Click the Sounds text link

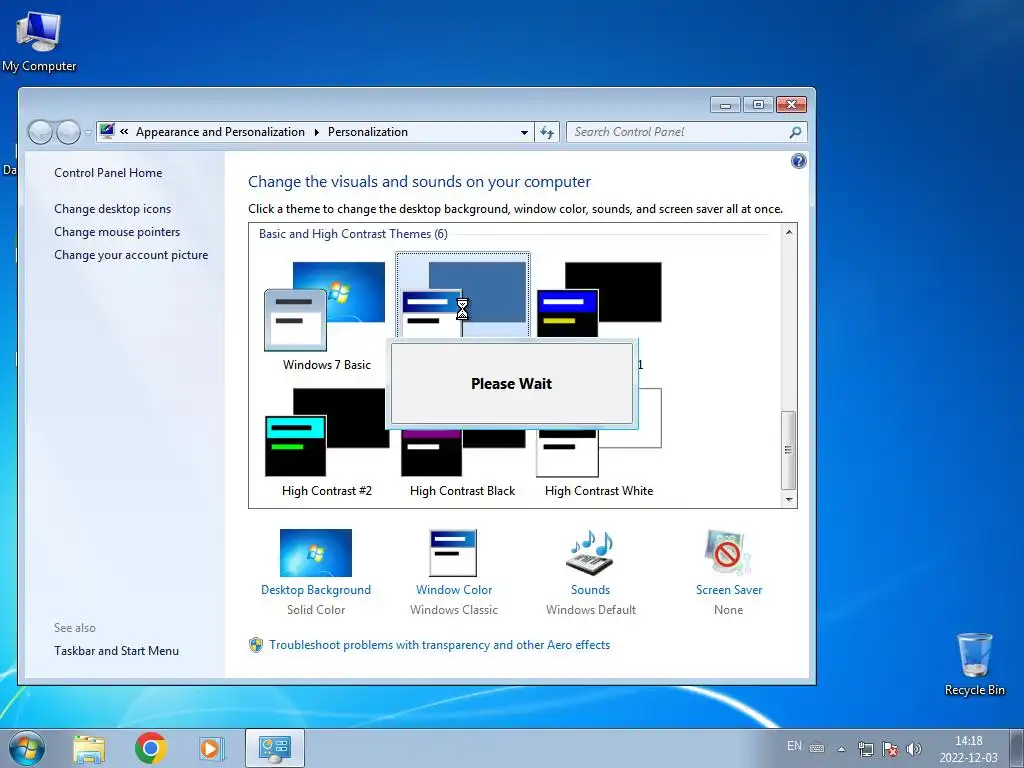pyautogui.click(x=590, y=590)
